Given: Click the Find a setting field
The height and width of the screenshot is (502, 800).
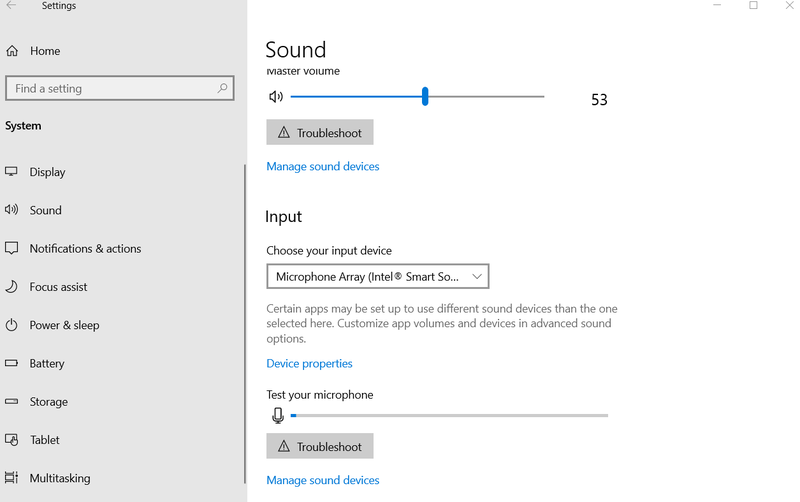Looking at the screenshot, I should tap(119, 88).
